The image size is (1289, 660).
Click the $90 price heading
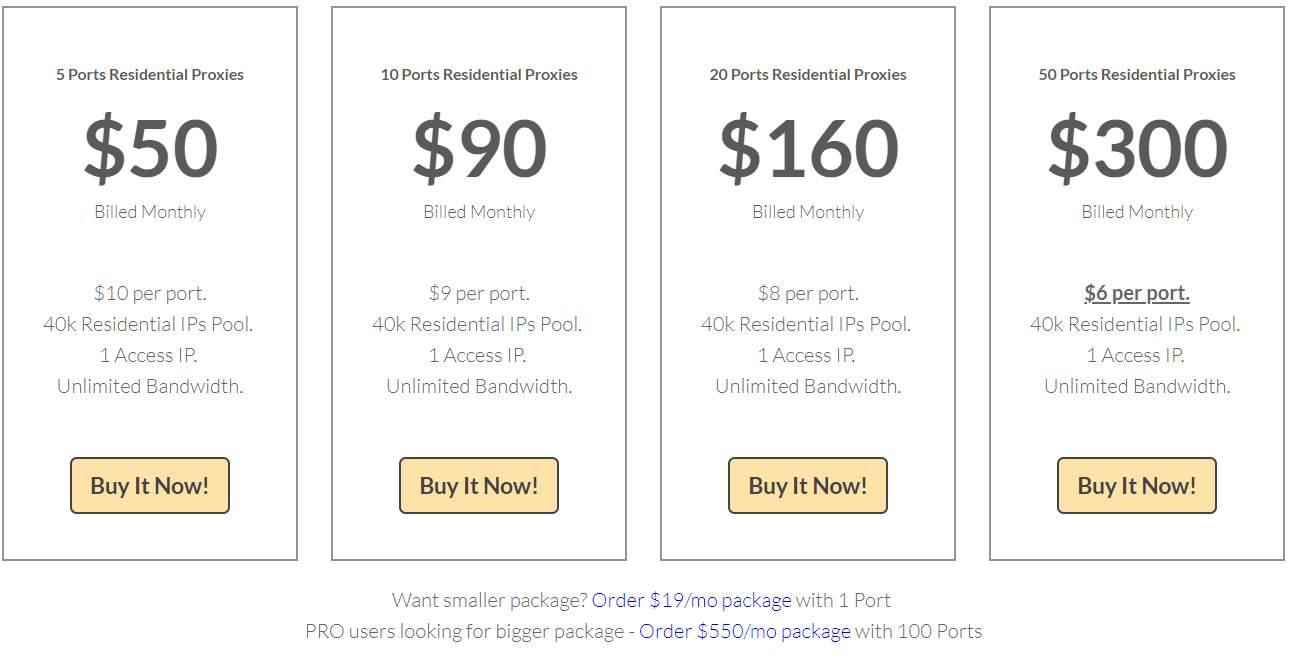point(479,148)
